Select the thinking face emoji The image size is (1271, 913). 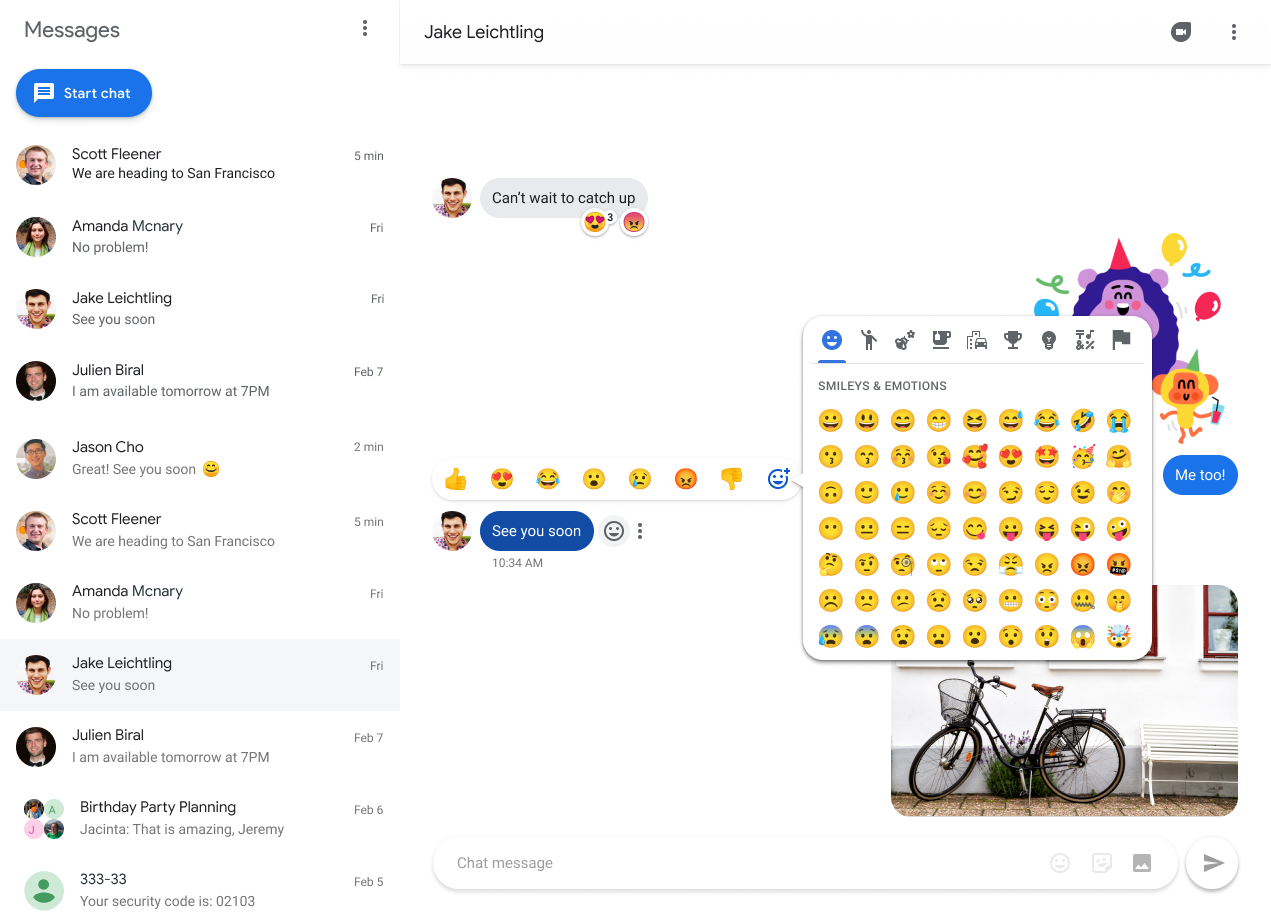tap(830, 565)
